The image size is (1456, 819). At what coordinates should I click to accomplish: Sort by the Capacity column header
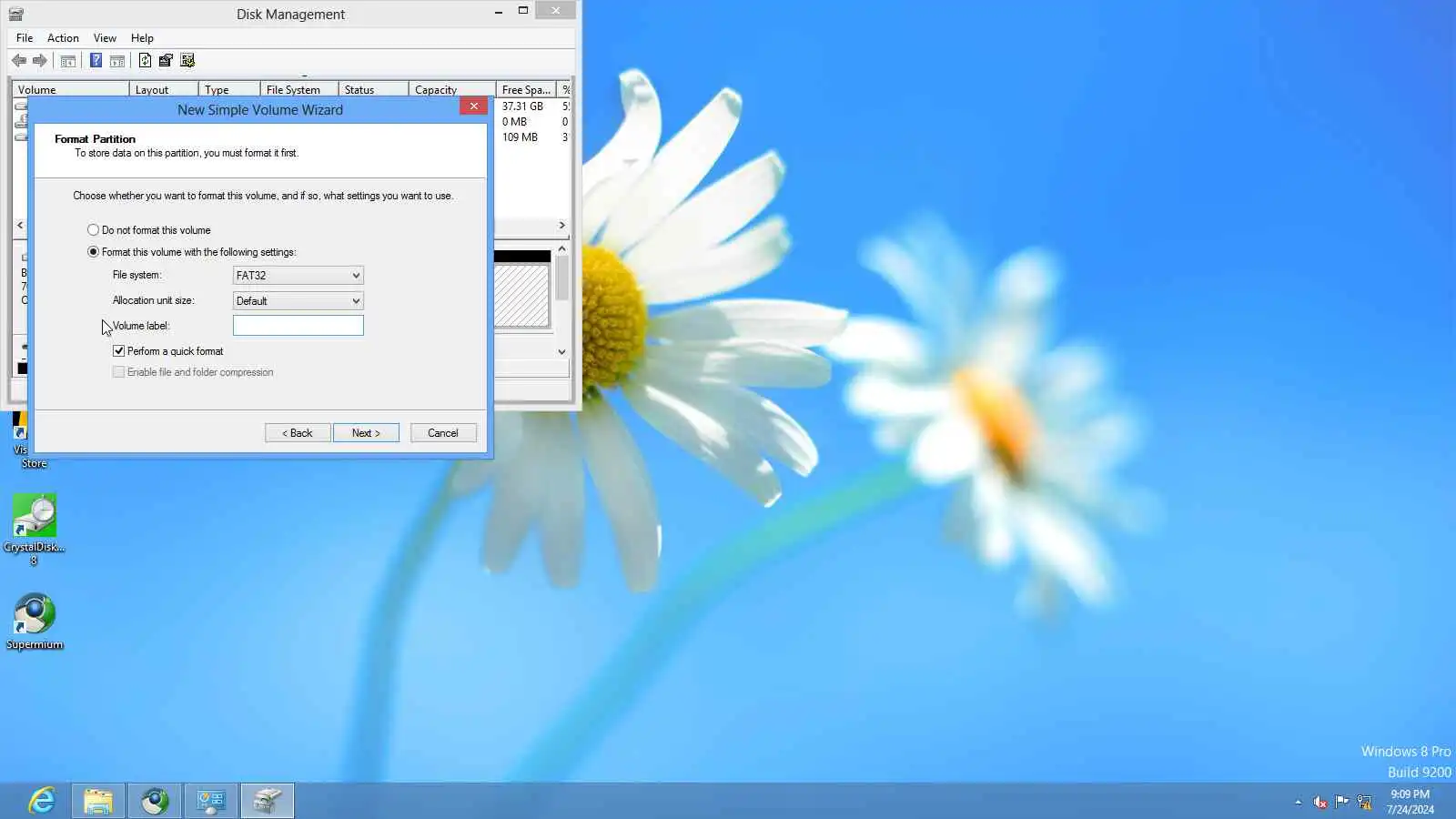point(452,90)
